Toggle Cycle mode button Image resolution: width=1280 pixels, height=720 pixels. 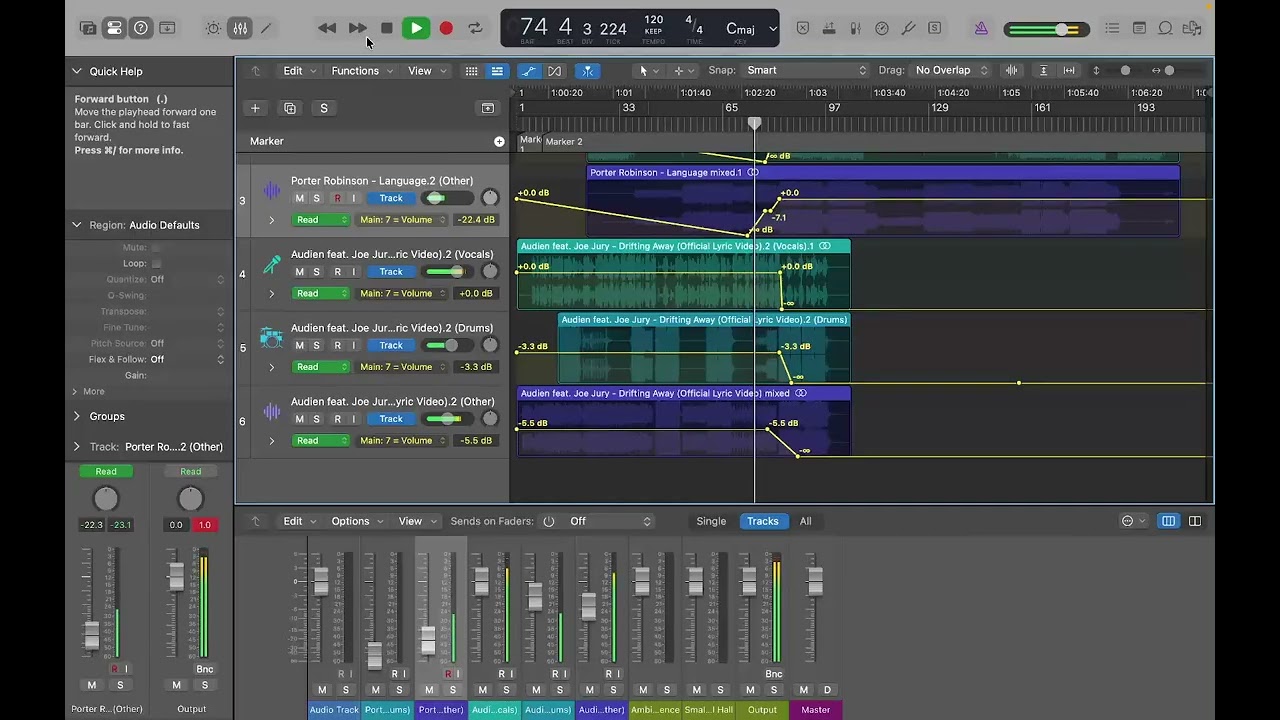475,28
